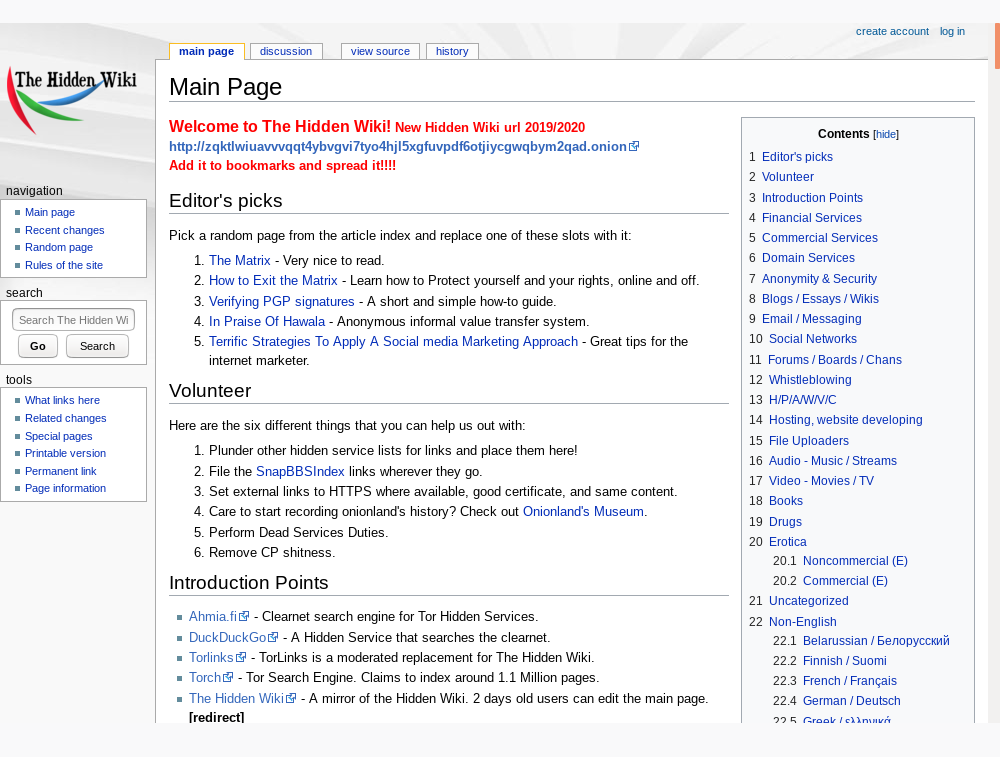Open Related changes tool
This screenshot has width=1000, height=757.
(x=66, y=418)
